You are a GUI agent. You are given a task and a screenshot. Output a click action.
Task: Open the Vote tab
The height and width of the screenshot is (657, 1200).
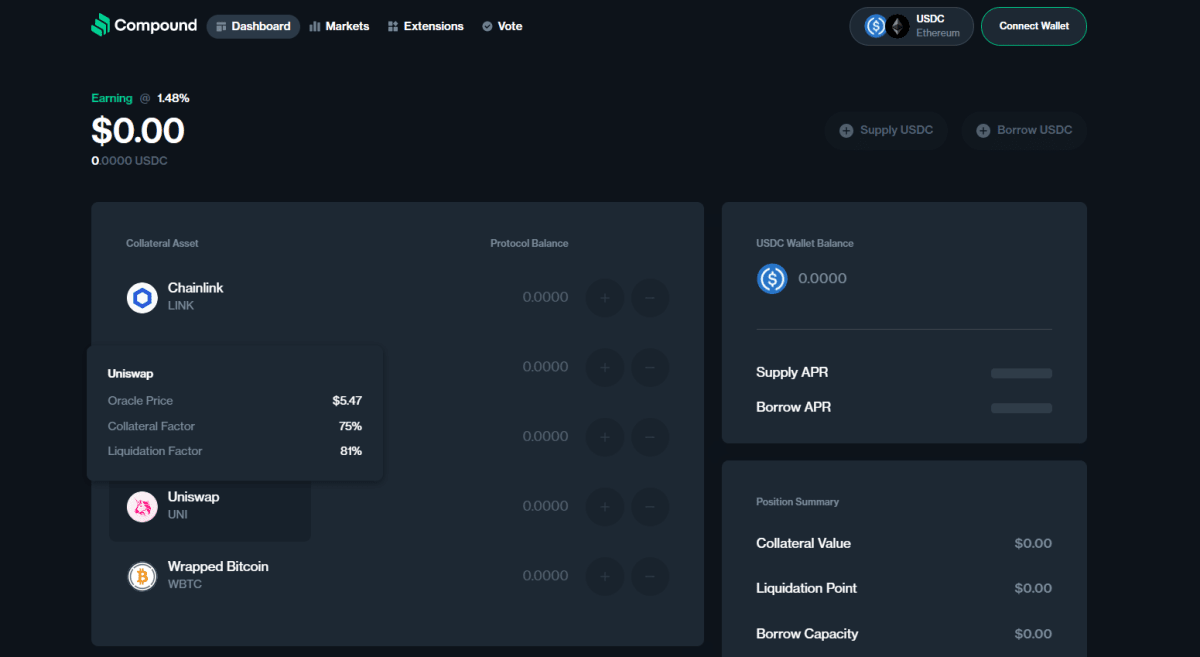click(x=502, y=26)
